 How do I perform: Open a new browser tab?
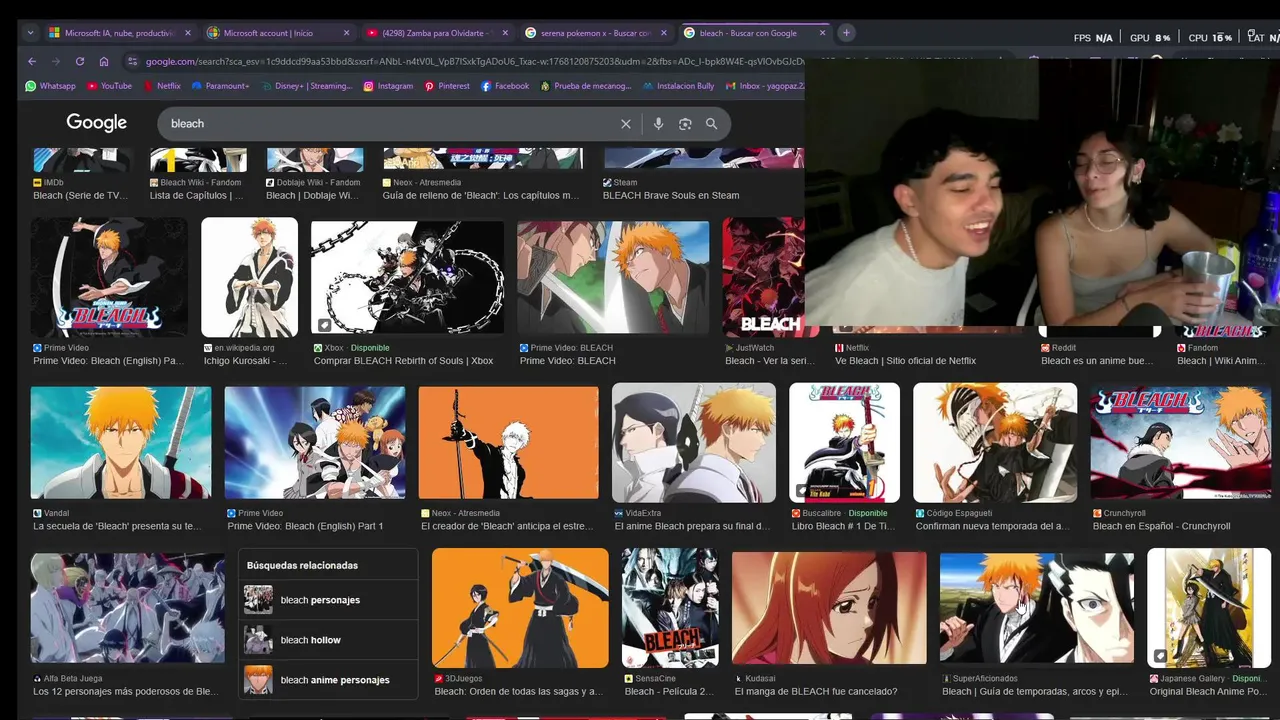846,33
